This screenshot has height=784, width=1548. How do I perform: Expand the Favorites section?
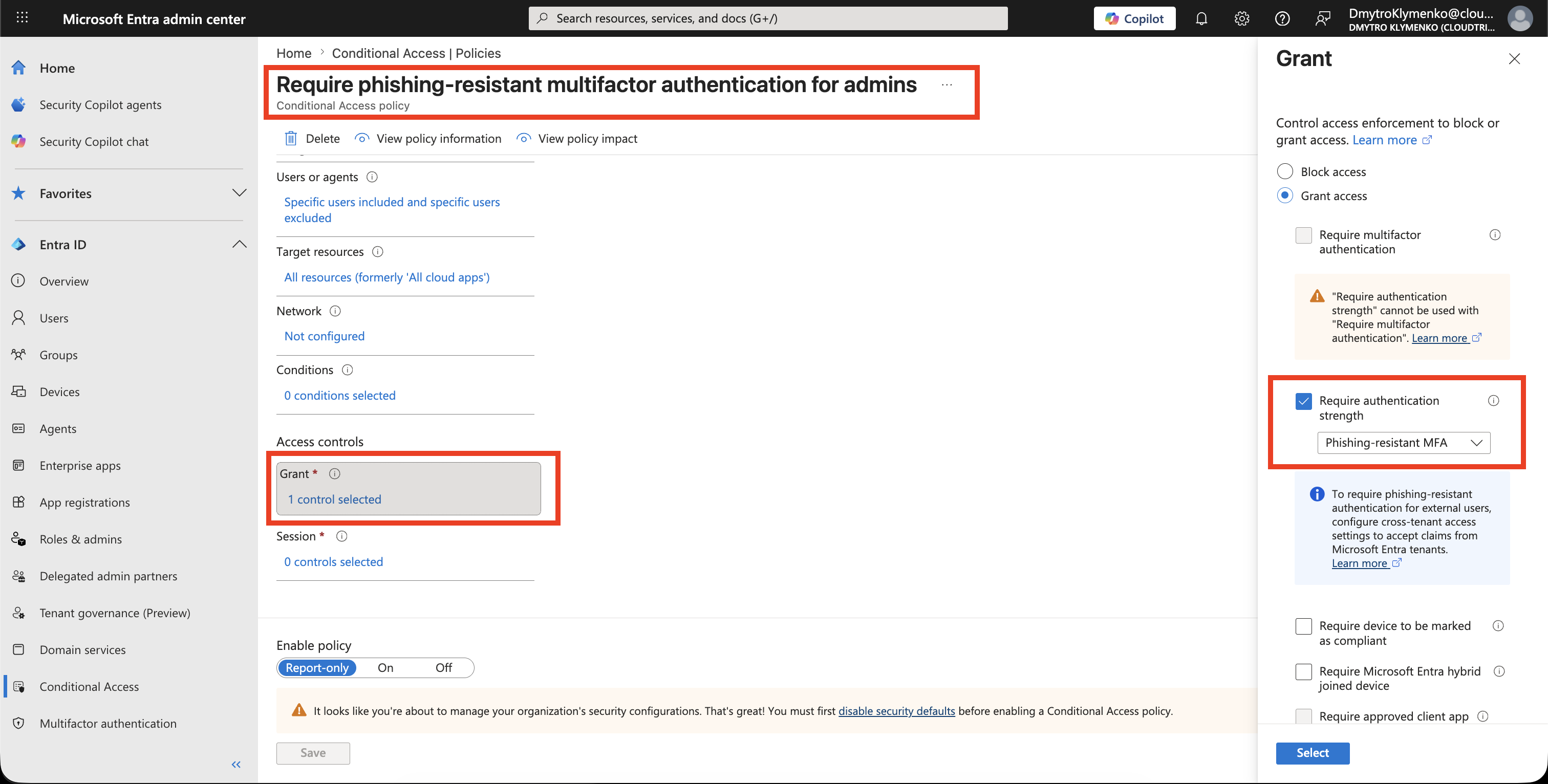click(239, 193)
